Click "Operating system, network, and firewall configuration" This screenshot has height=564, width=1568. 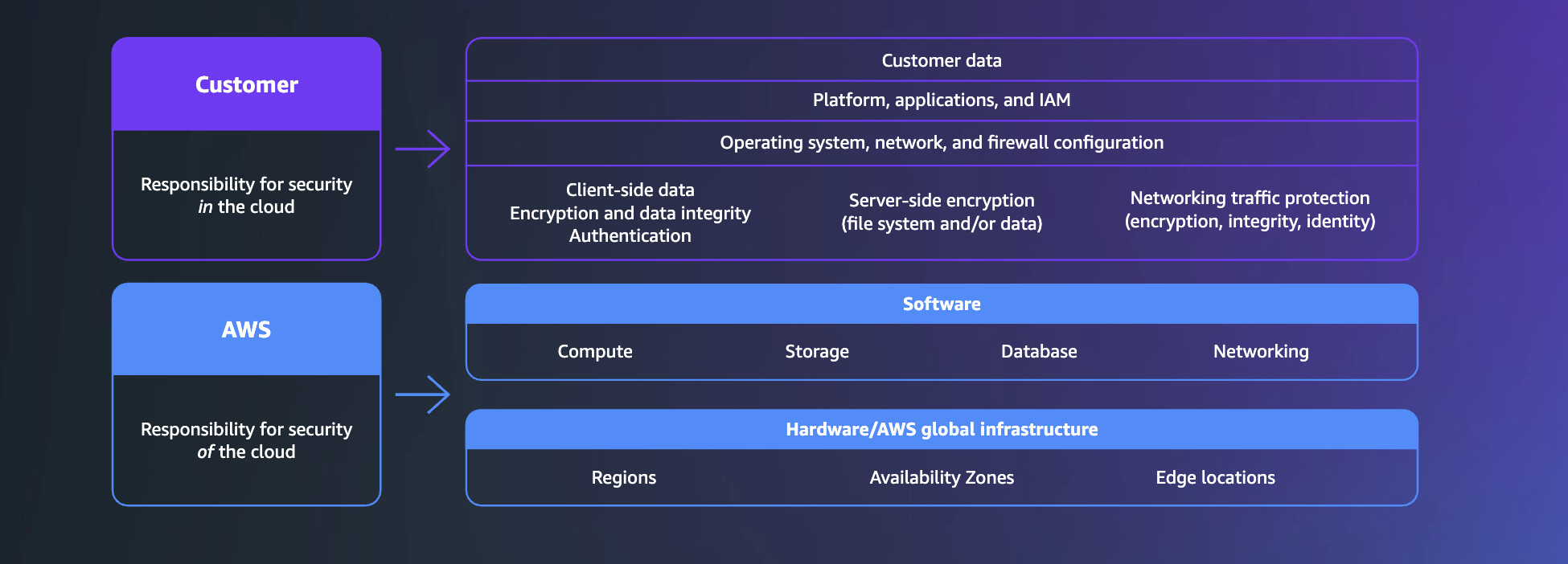click(x=942, y=143)
